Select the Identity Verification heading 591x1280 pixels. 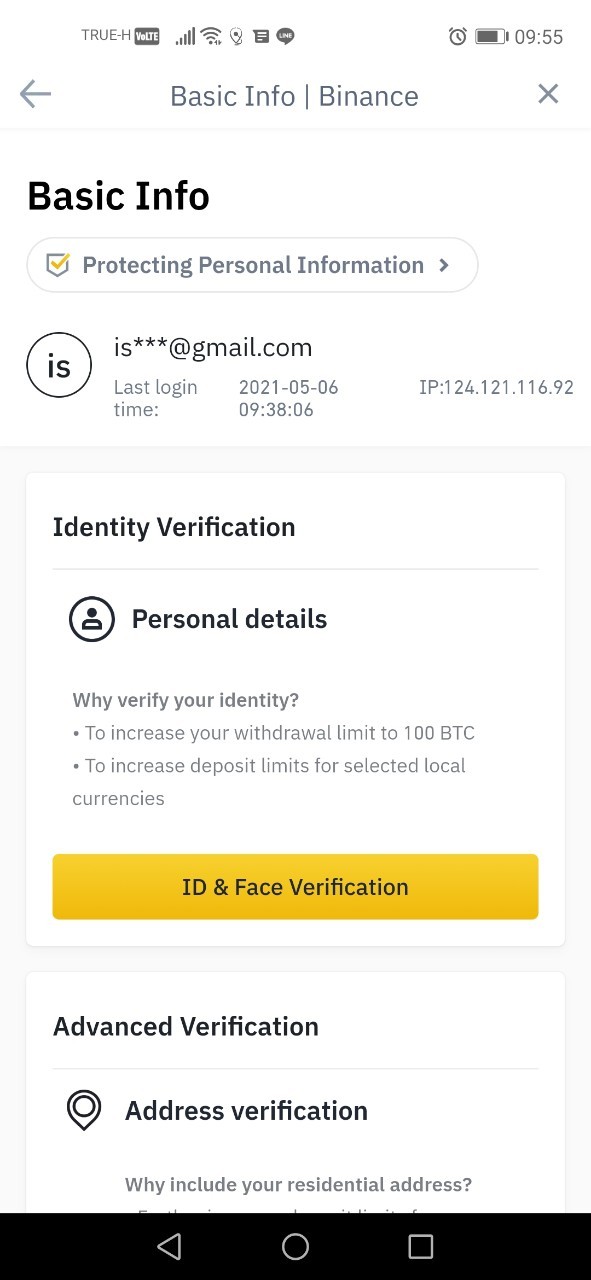point(174,527)
